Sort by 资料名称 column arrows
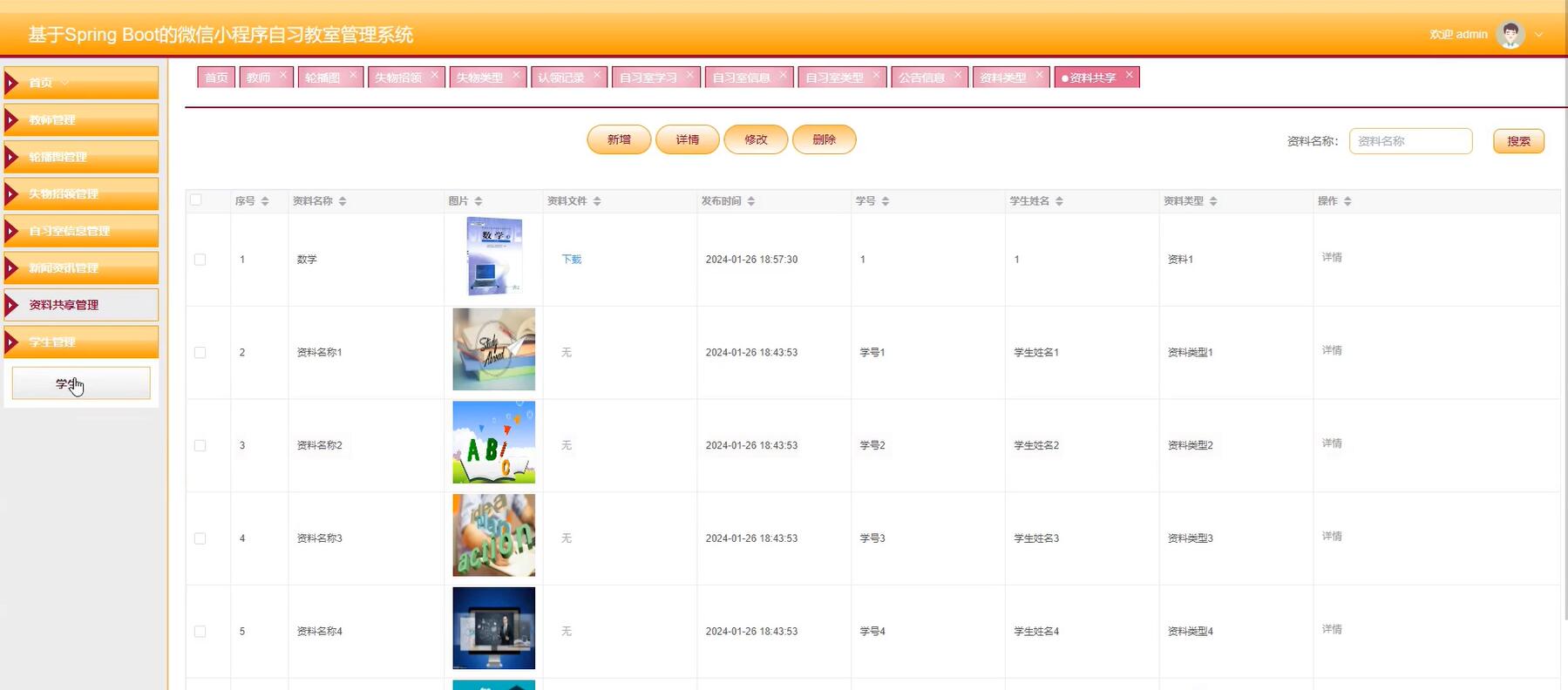The image size is (1568, 690). (343, 201)
